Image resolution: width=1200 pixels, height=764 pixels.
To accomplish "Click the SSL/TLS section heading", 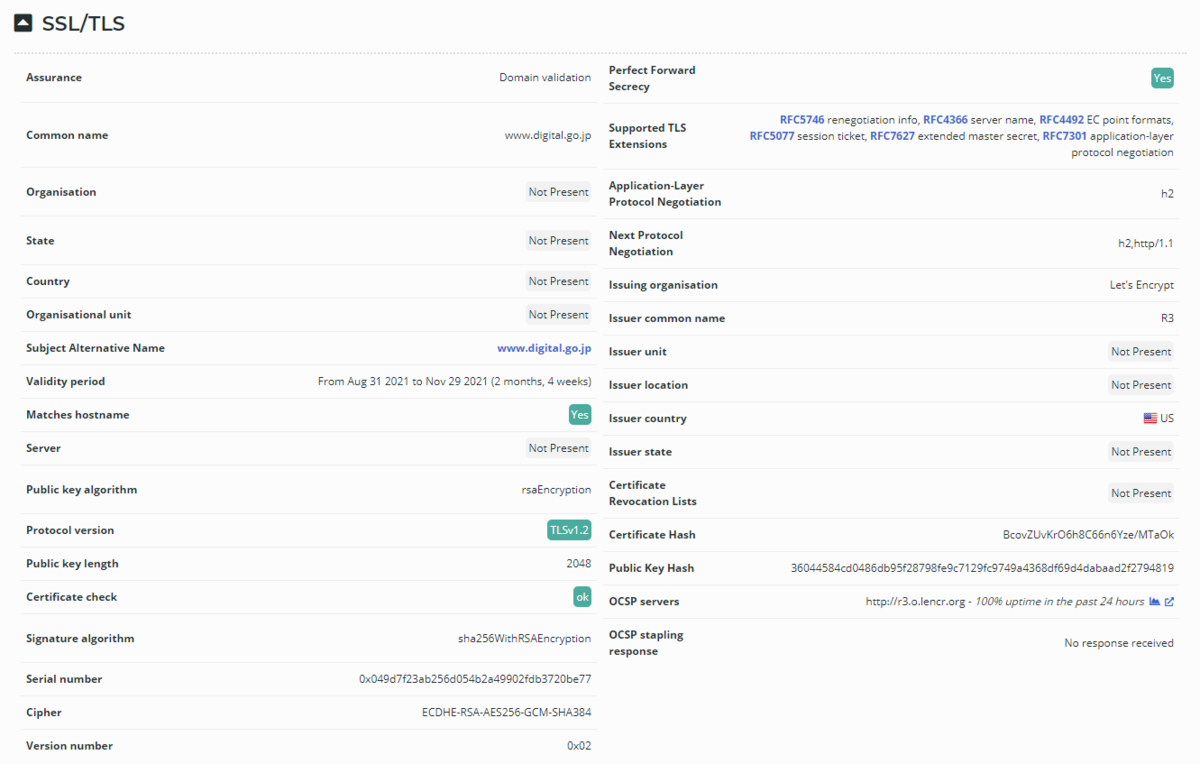I will pyautogui.click(x=83, y=23).
